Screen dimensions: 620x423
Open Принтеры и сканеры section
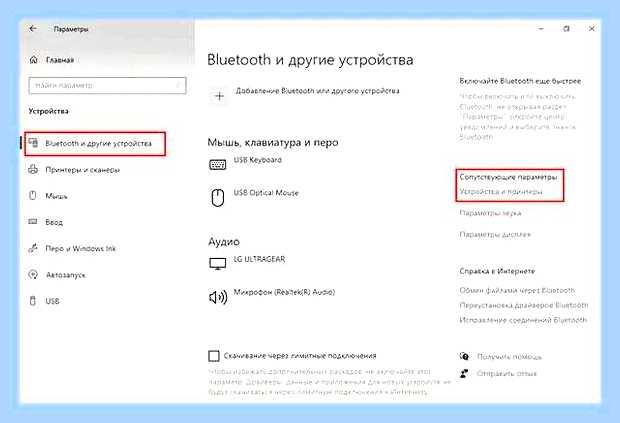point(82,170)
